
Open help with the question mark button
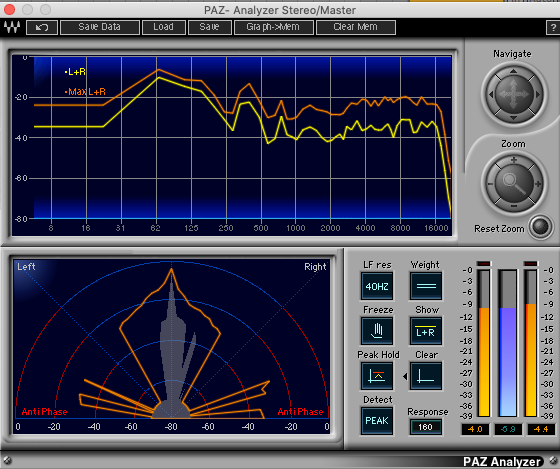(553, 28)
